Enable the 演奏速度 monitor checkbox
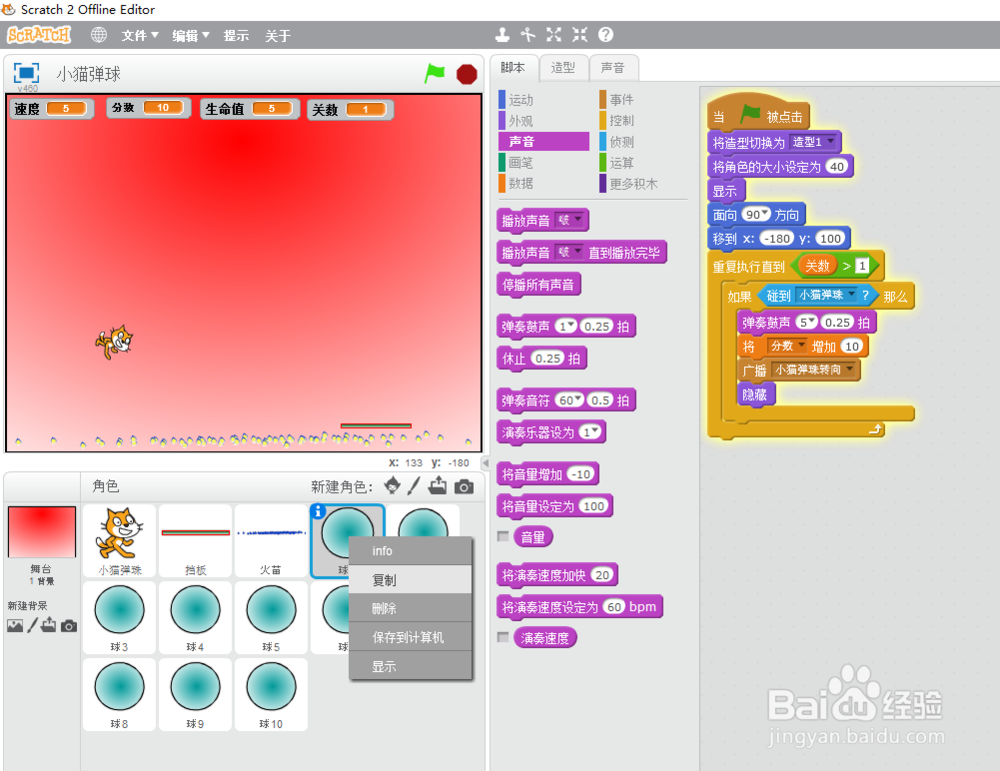The image size is (1000, 771). pos(503,637)
